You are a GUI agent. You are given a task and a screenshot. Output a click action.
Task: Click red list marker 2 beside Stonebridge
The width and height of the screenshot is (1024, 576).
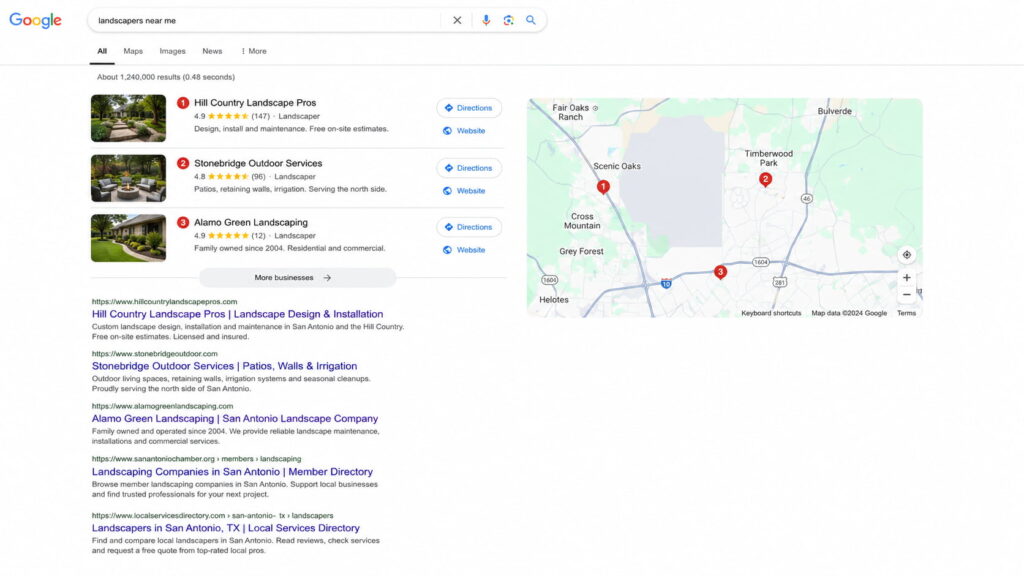(183, 163)
